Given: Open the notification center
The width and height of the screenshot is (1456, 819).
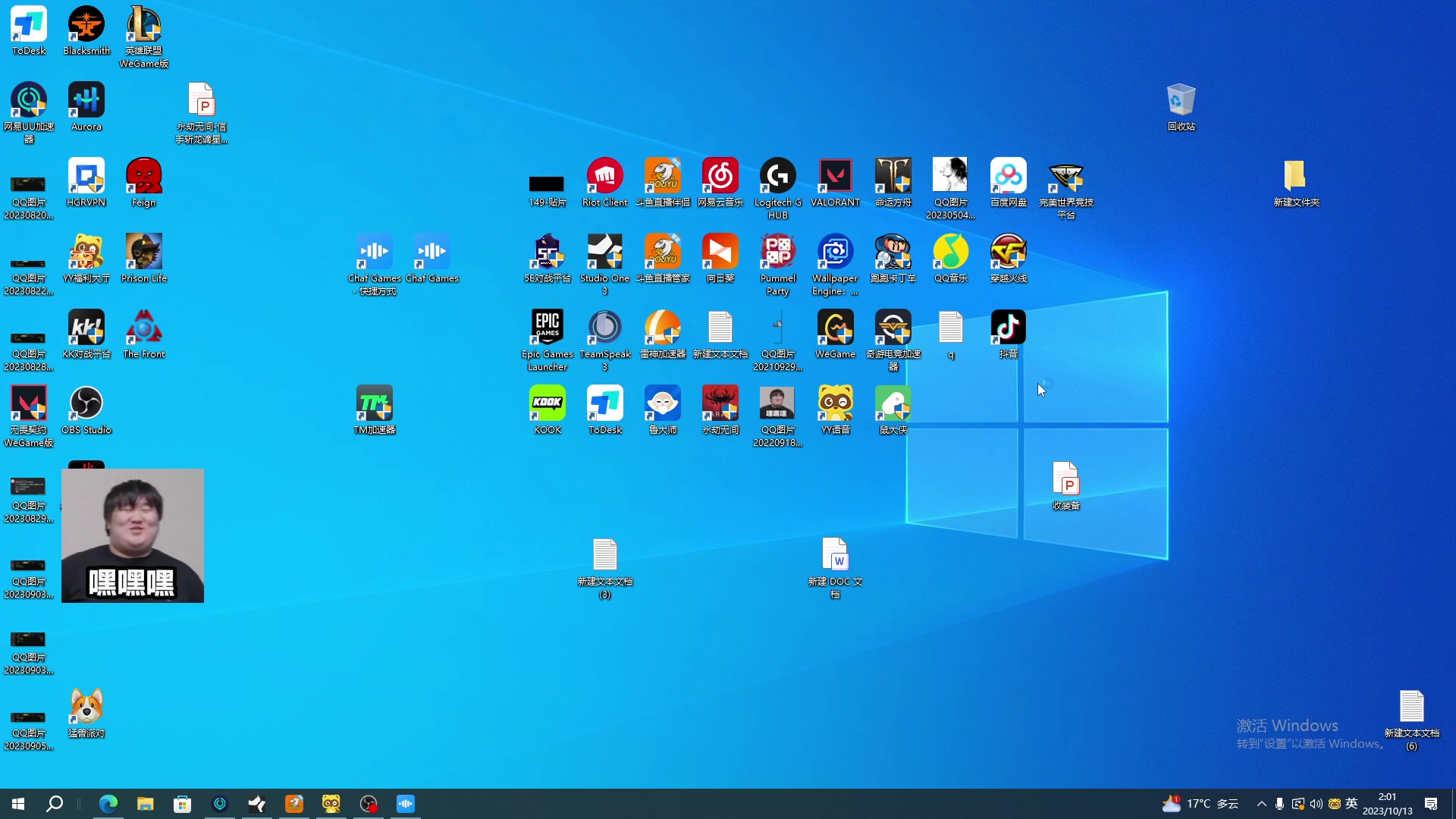Looking at the screenshot, I should coord(1432,804).
